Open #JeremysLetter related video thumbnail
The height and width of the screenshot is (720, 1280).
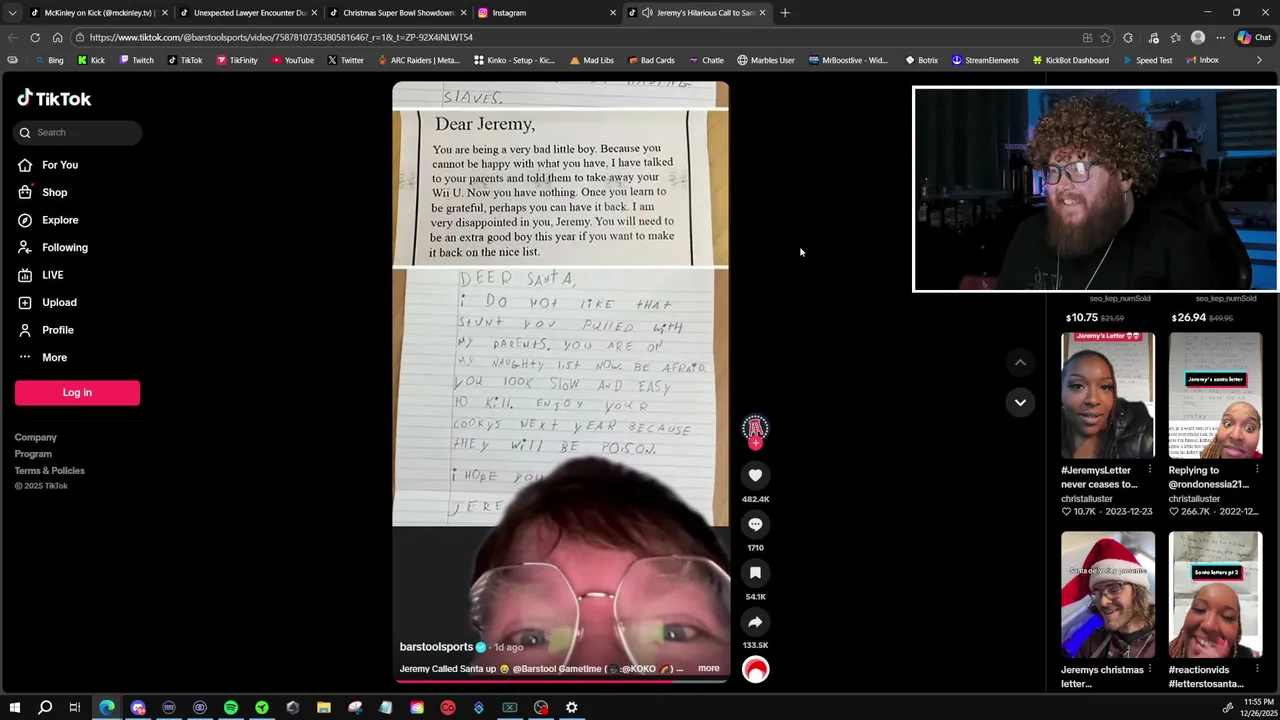pyautogui.click(x=1107, y=396)
